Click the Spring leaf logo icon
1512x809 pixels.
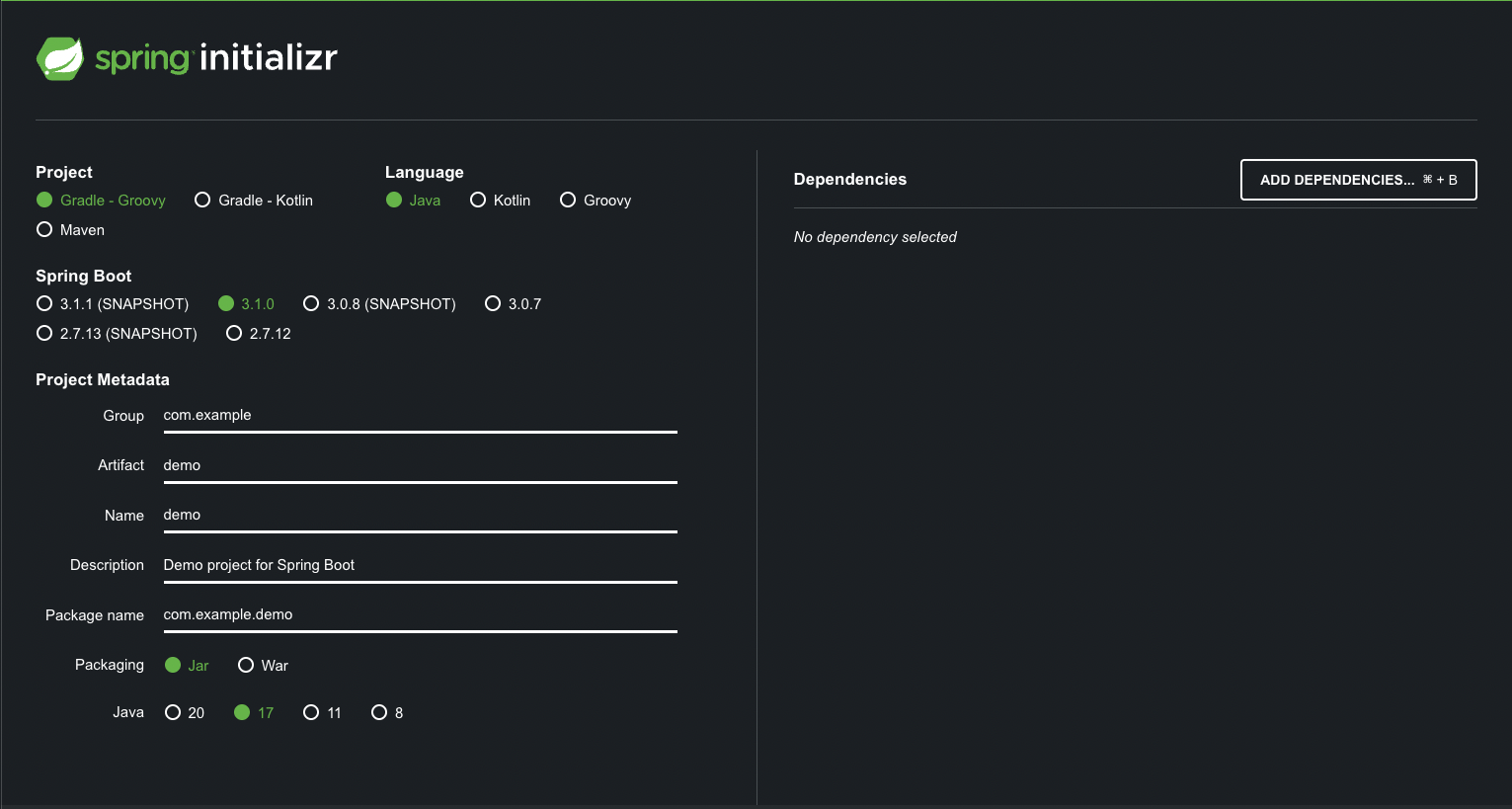(60, 58)
